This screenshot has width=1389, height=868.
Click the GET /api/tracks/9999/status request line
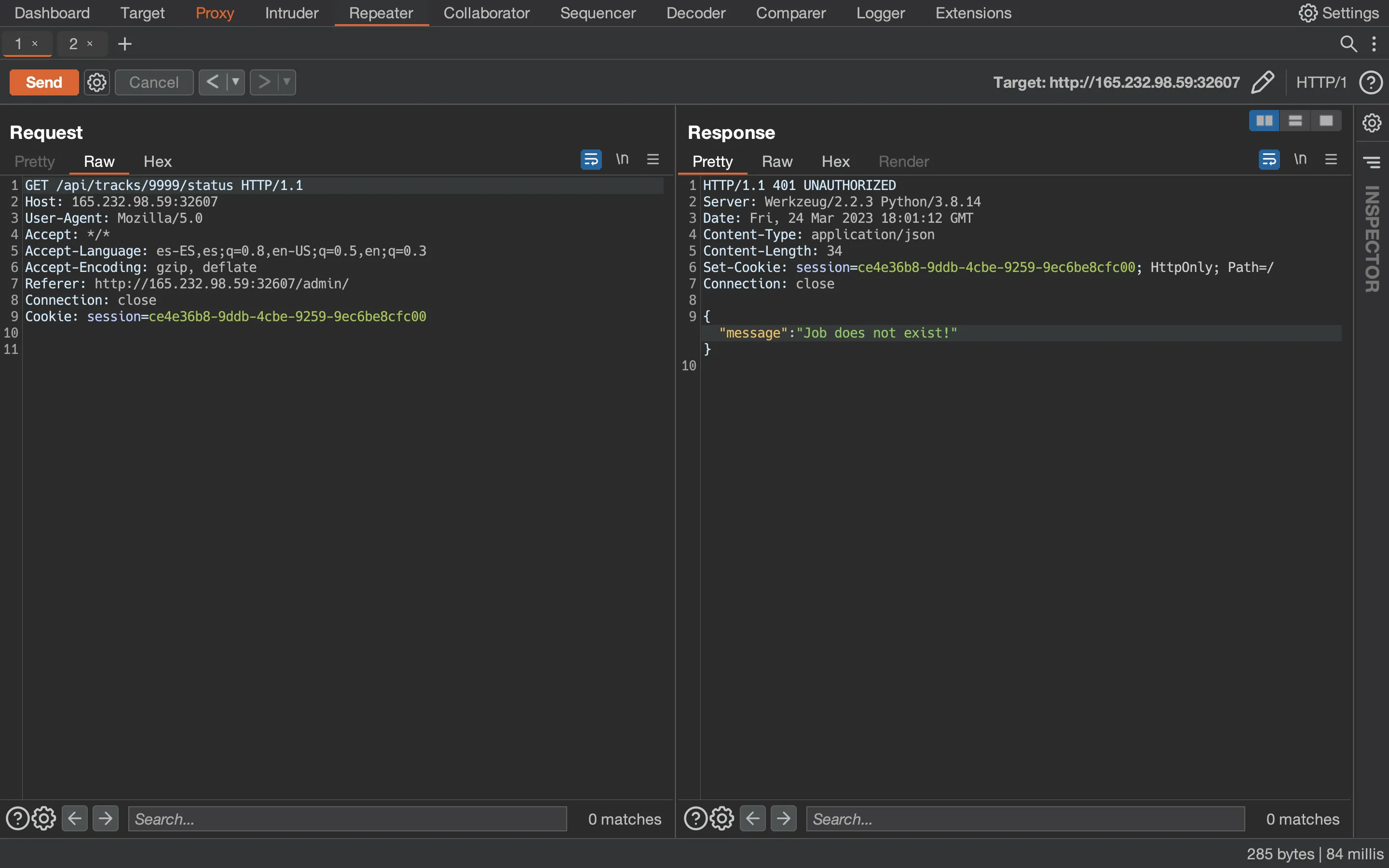pos(164,186)
